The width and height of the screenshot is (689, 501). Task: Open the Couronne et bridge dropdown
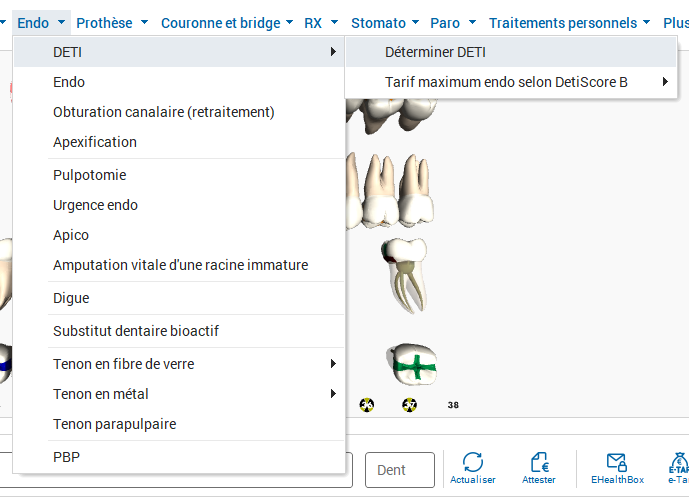(x=227, y=23)
